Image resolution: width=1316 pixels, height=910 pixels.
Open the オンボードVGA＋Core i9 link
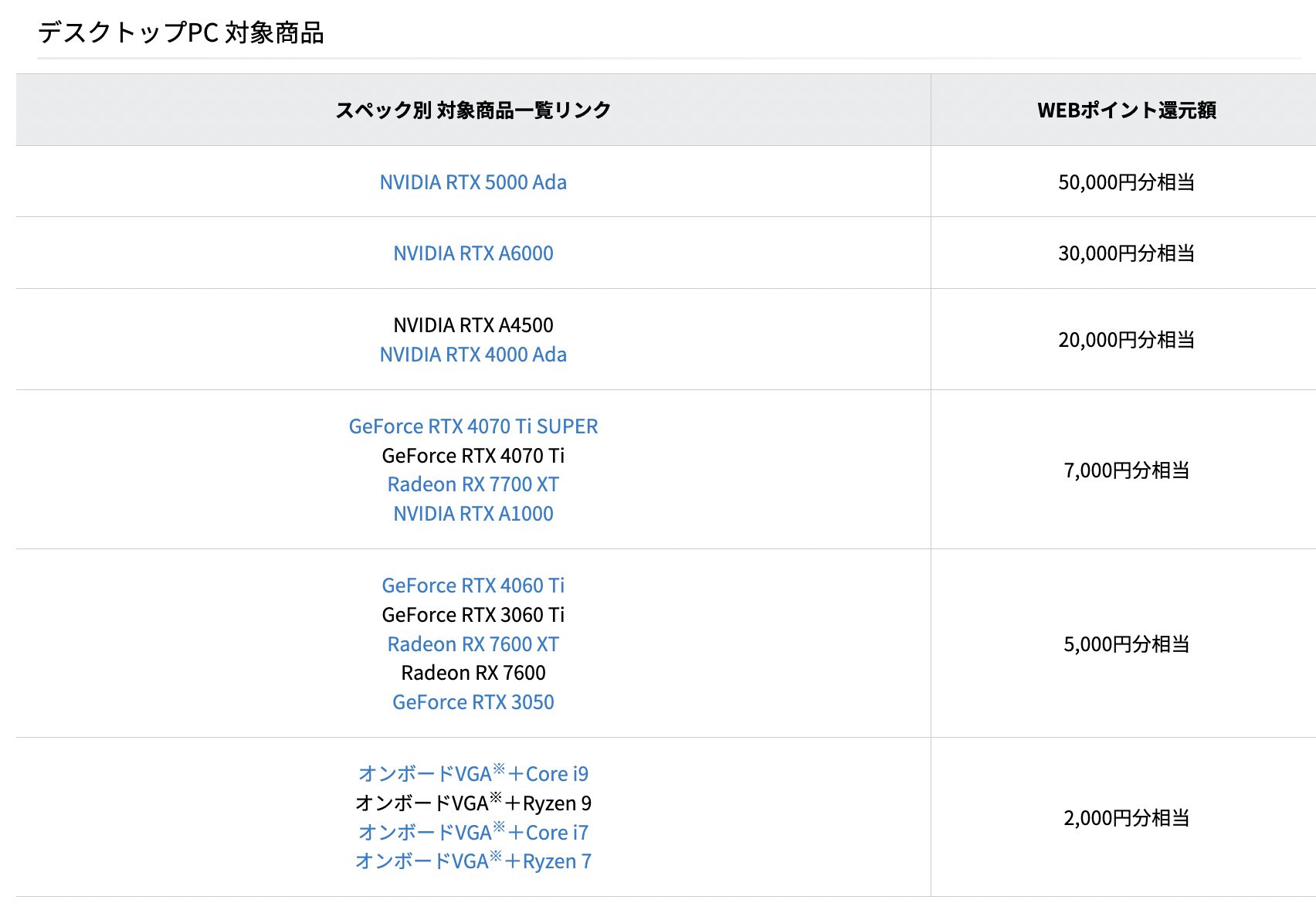(473, 773)
